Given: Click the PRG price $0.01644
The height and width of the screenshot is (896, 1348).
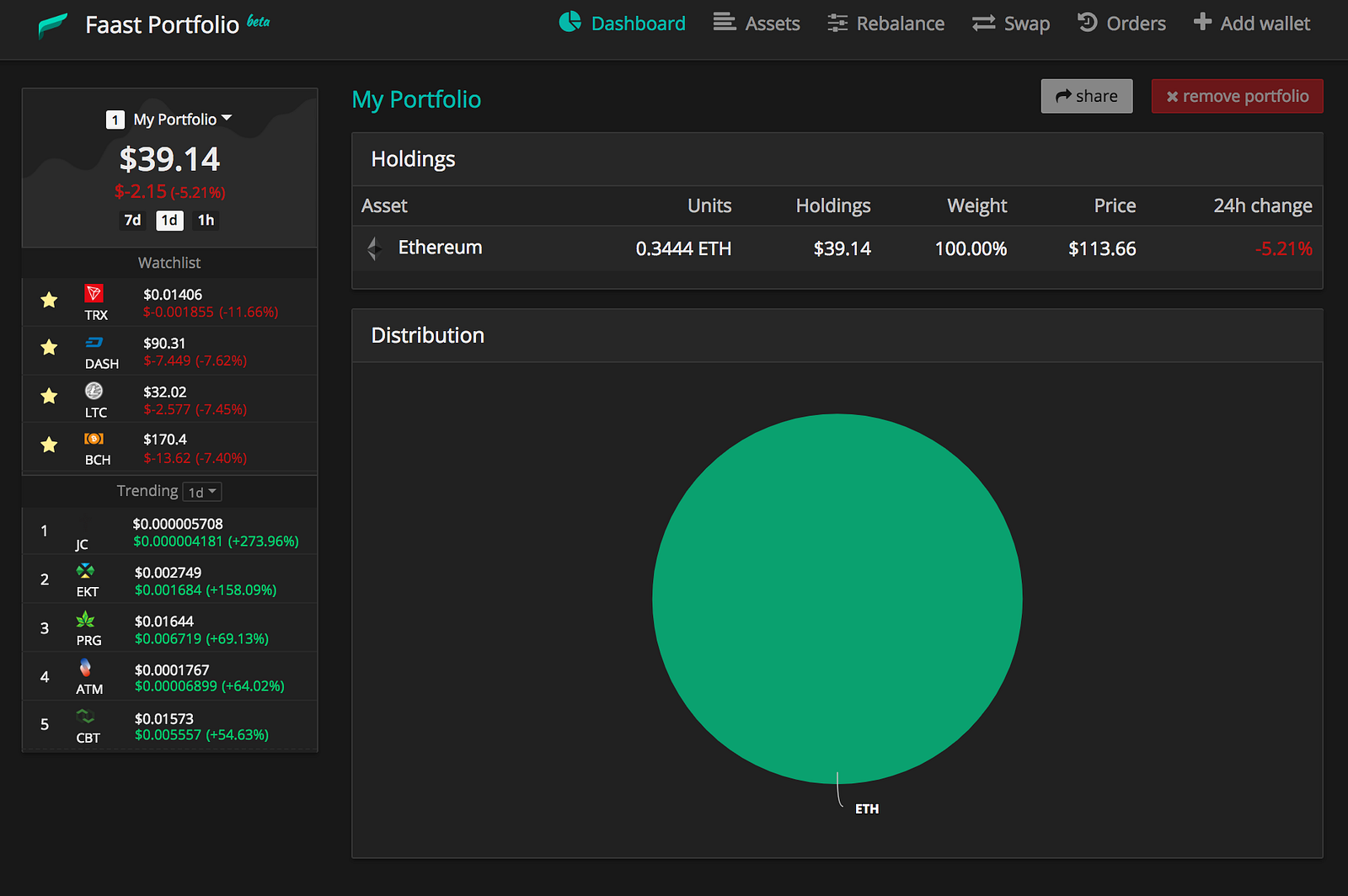Looking at the screenshot, I should (x=164, y=621).
